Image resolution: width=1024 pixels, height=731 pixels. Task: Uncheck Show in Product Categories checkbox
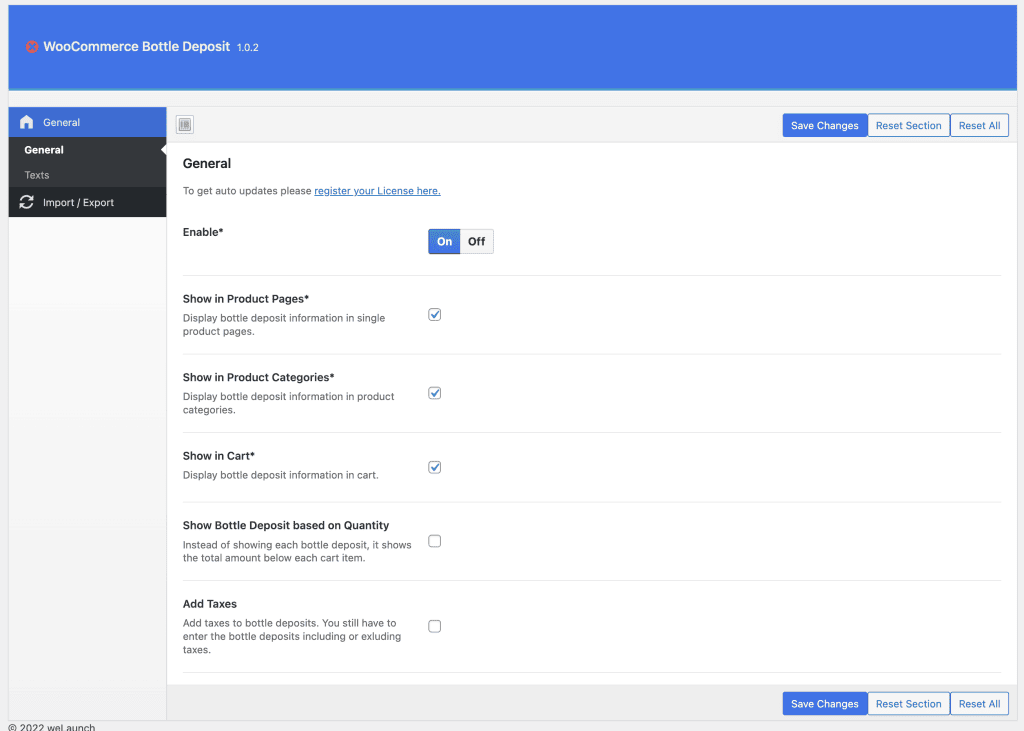coord(434,393)
